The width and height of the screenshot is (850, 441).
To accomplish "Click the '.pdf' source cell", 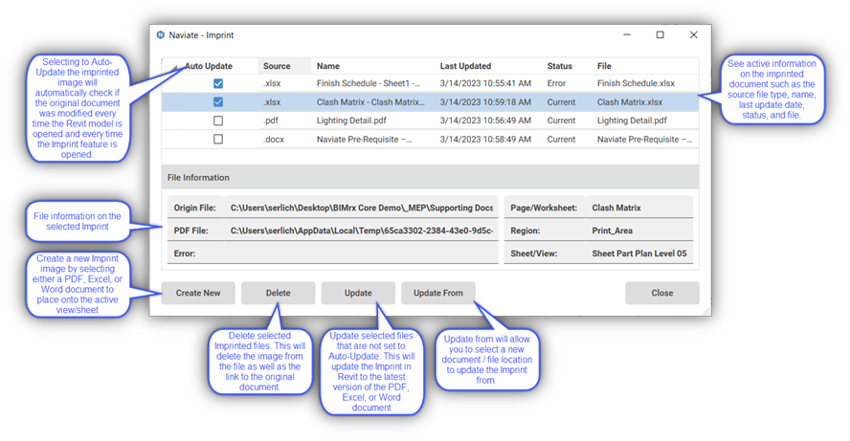I will pyautogui.click(x=271, y=121).
